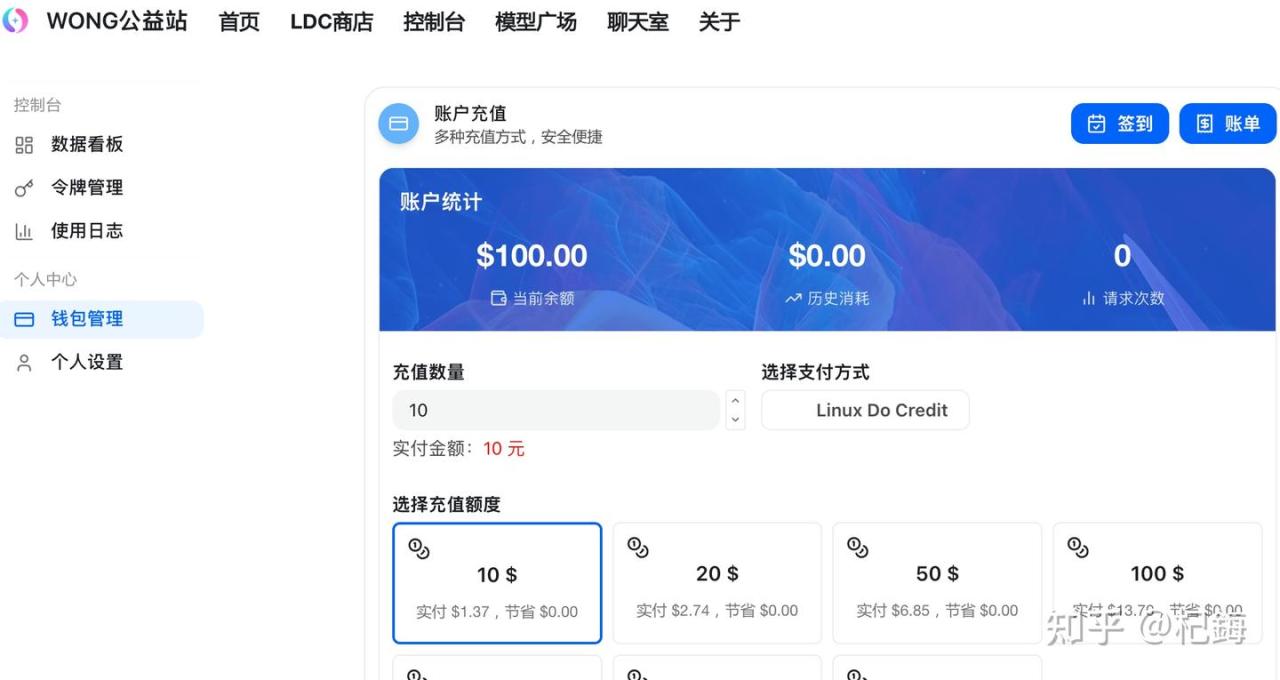The height and width of the screenshot is (680, 1280).
Task: Select 钱包管理 wallet management
Action: [87, 319]
